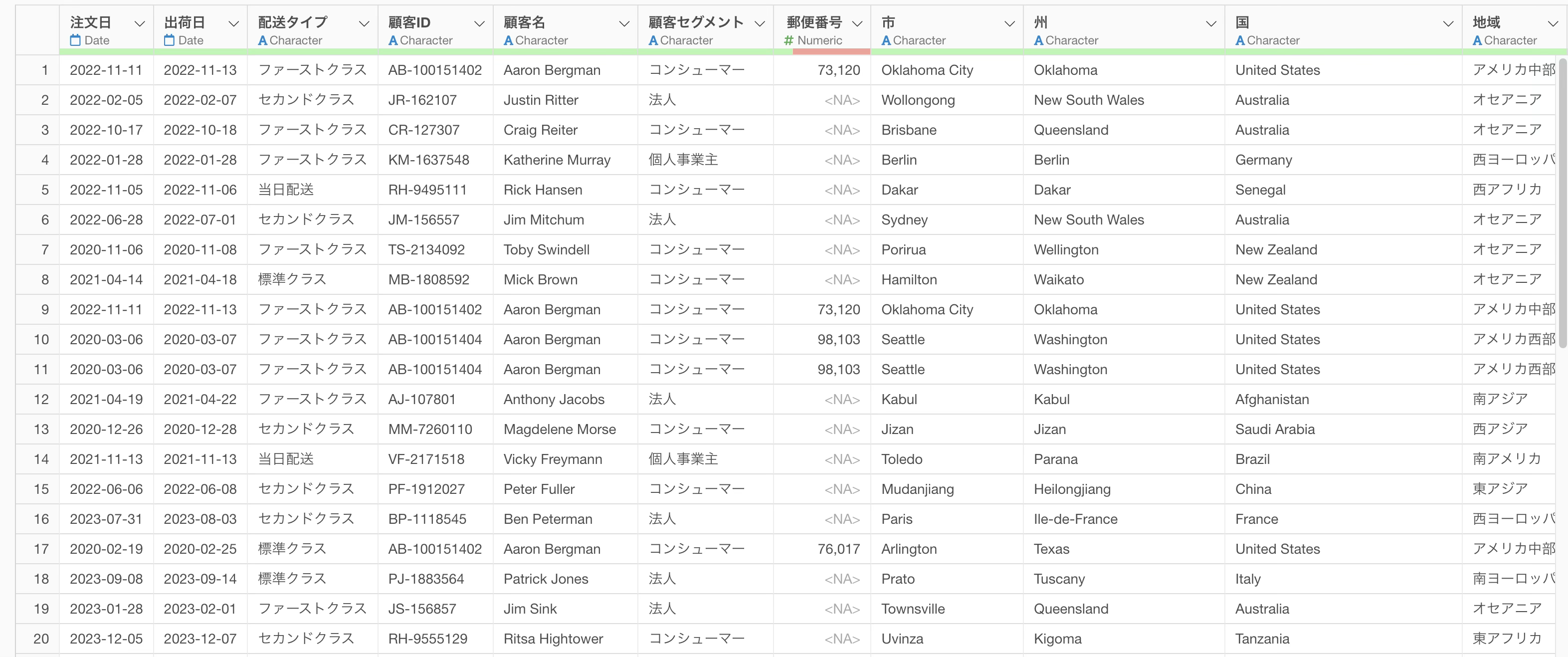Click the Character type icon under 国 column
Screen dimensions: 1568x657
click(1240, 40)
